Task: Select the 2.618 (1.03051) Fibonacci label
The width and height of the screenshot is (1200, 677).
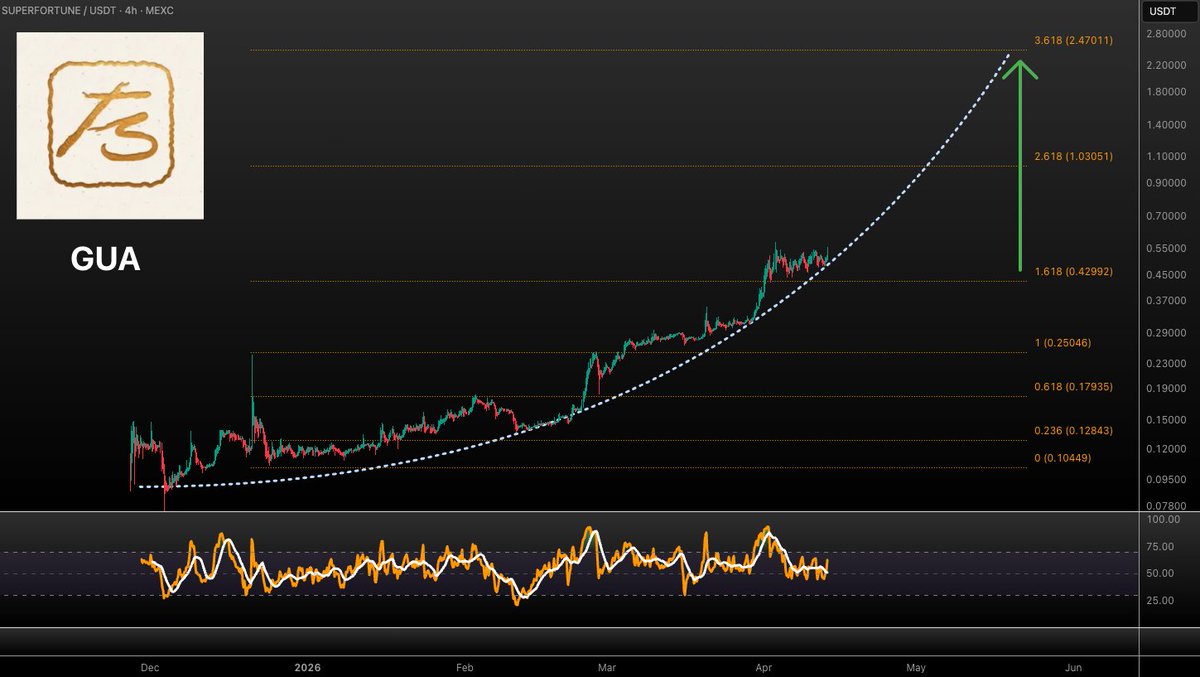Action: [1072, 157]
